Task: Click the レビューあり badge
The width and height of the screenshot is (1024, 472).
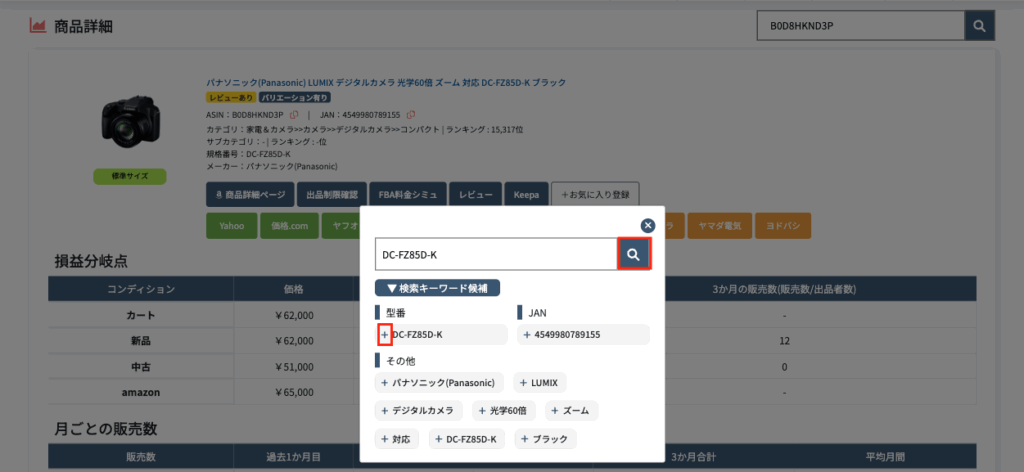Action: pos(231,98)
